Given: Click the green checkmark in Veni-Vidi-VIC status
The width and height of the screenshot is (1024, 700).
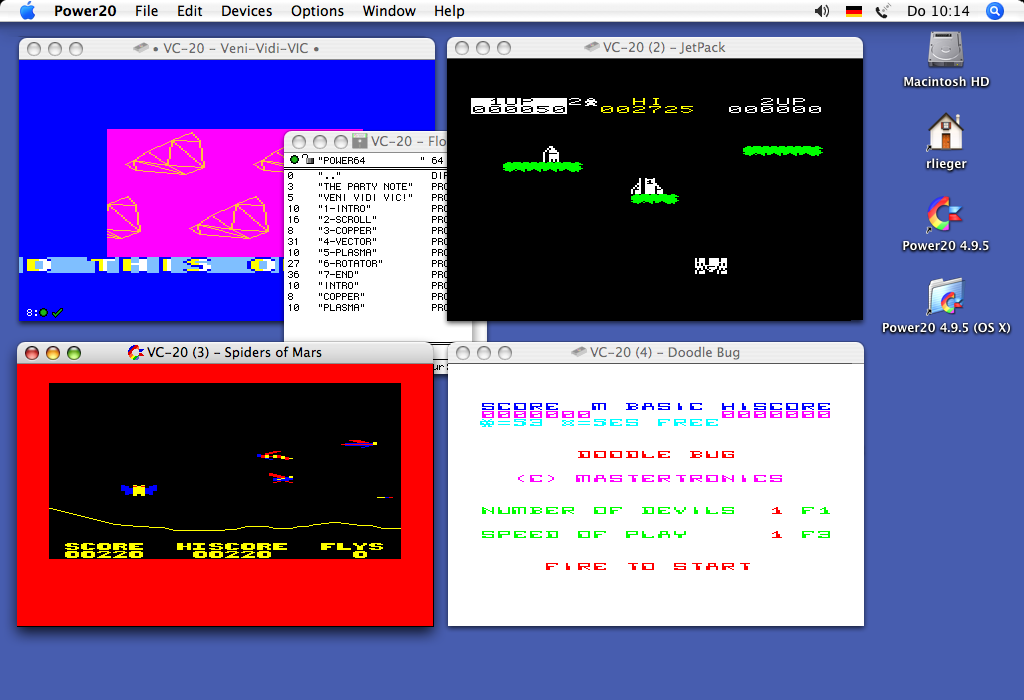Looking at the screenshot, I should pyautogui.click(x=57, y=313).
